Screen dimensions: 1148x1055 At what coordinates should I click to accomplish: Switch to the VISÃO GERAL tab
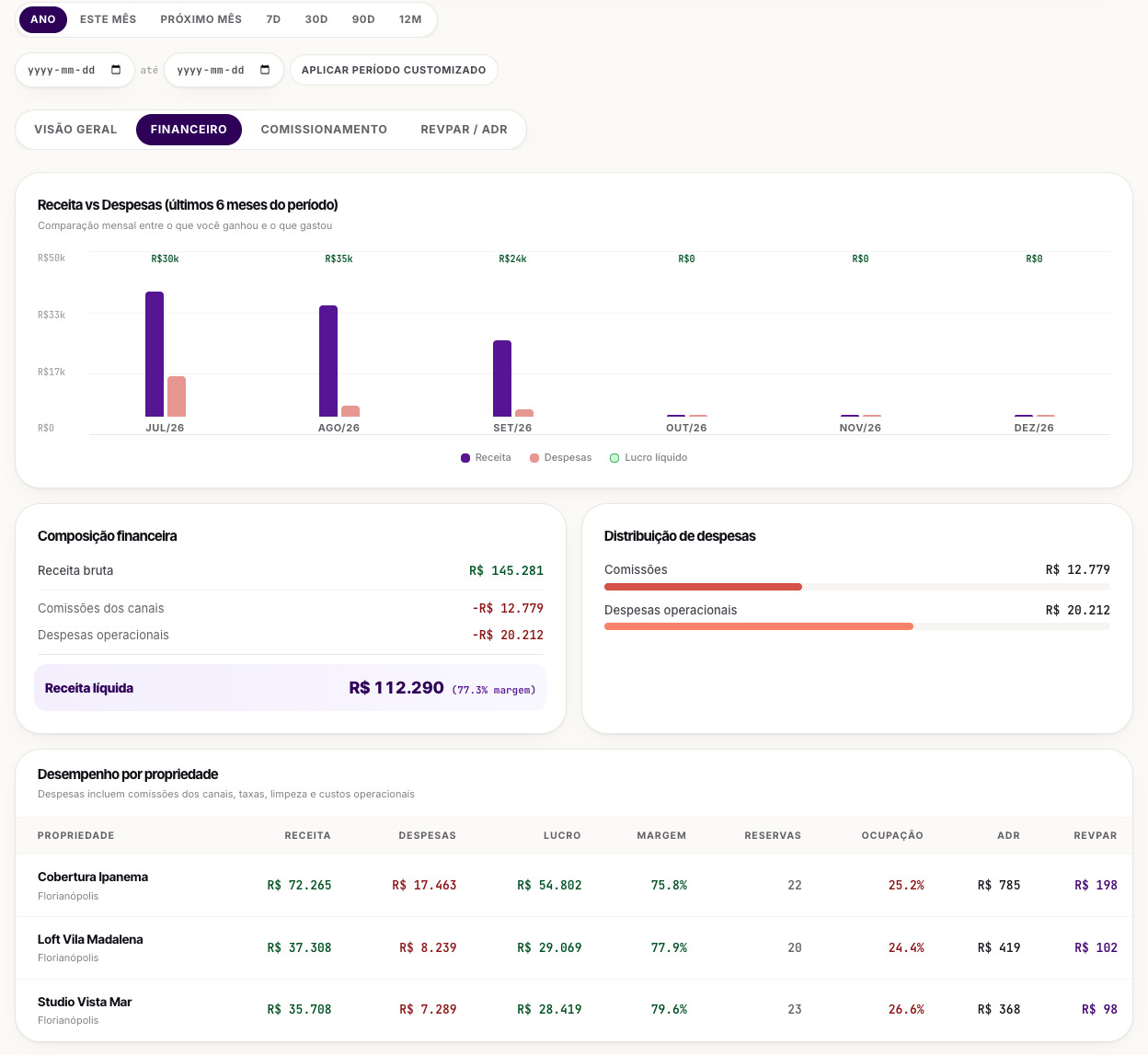point(75,130)
